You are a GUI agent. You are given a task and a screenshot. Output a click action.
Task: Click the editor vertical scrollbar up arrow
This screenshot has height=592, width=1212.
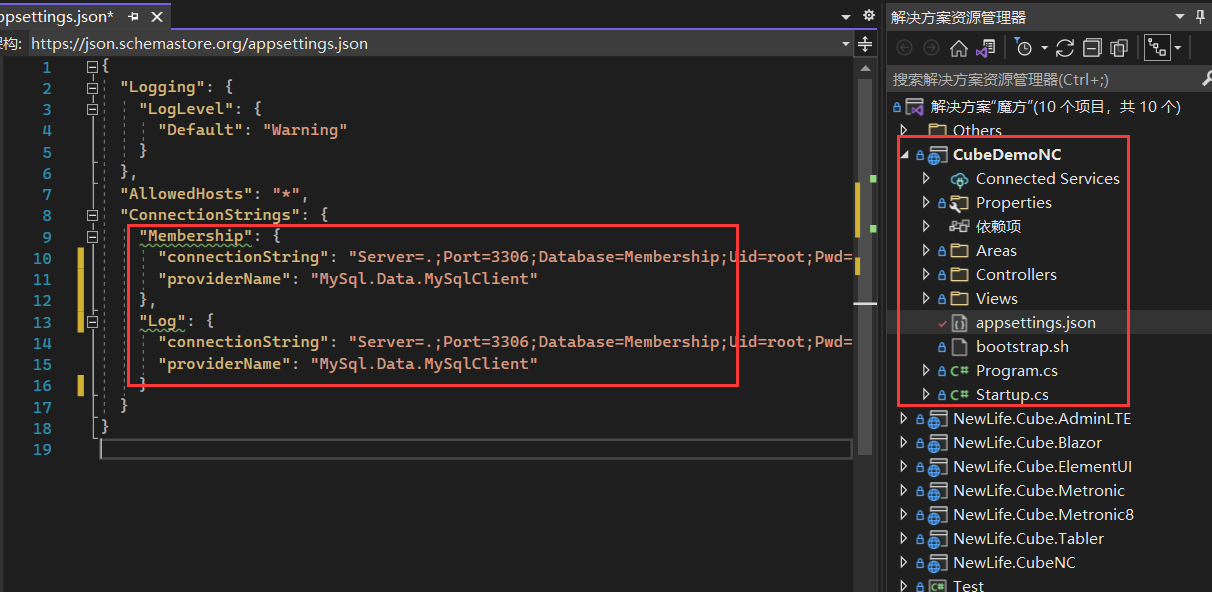(x=865, y=66)
